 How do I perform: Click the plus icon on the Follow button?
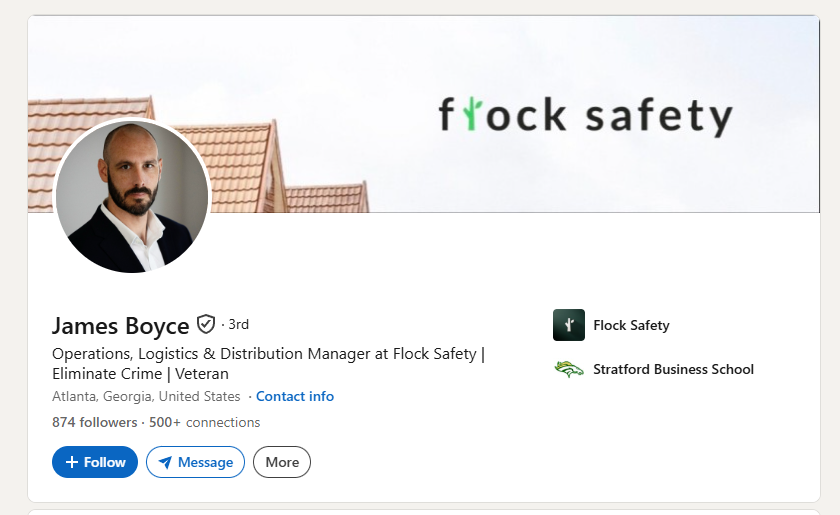(x=72, y=462)
